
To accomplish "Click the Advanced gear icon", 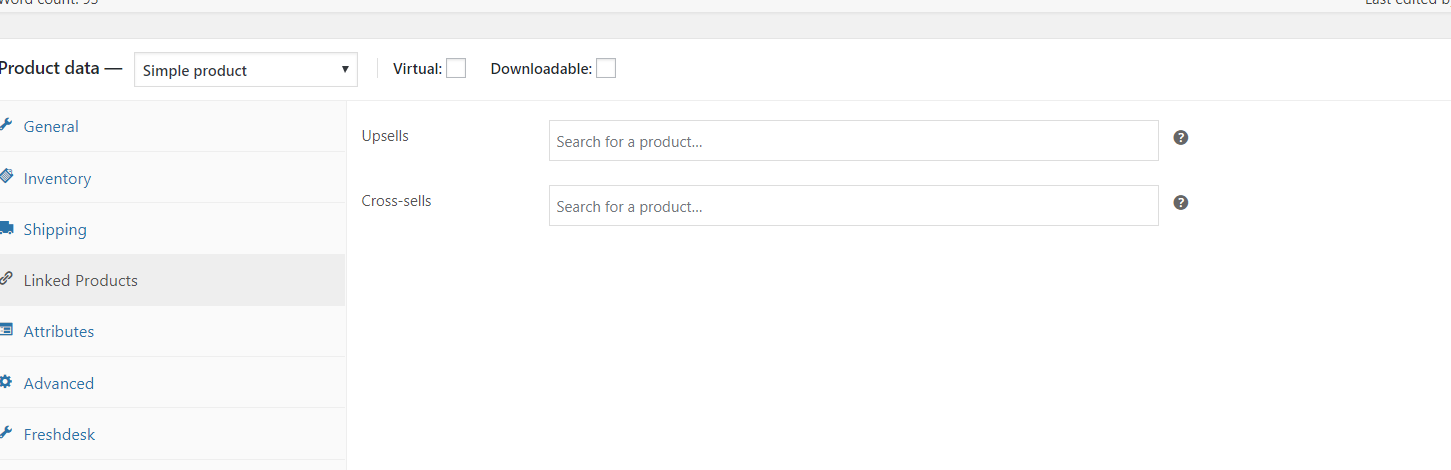I will tap(6, 382).
